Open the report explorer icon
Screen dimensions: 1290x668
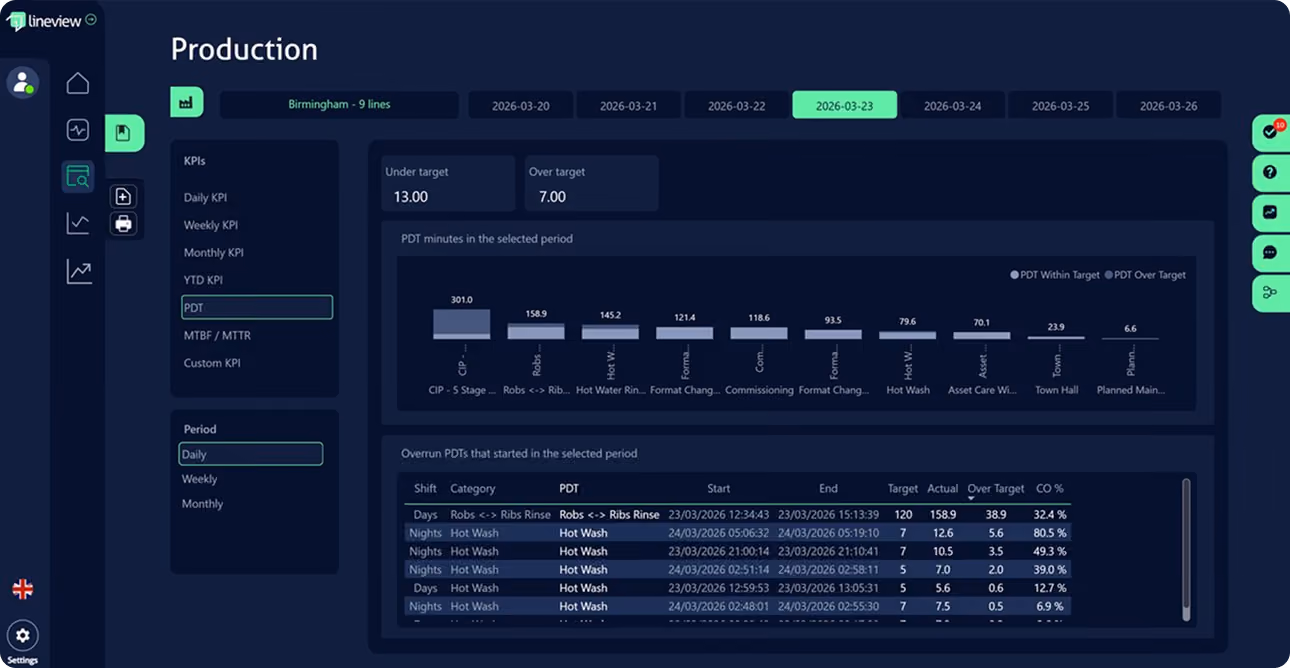[x=78, y=177]
